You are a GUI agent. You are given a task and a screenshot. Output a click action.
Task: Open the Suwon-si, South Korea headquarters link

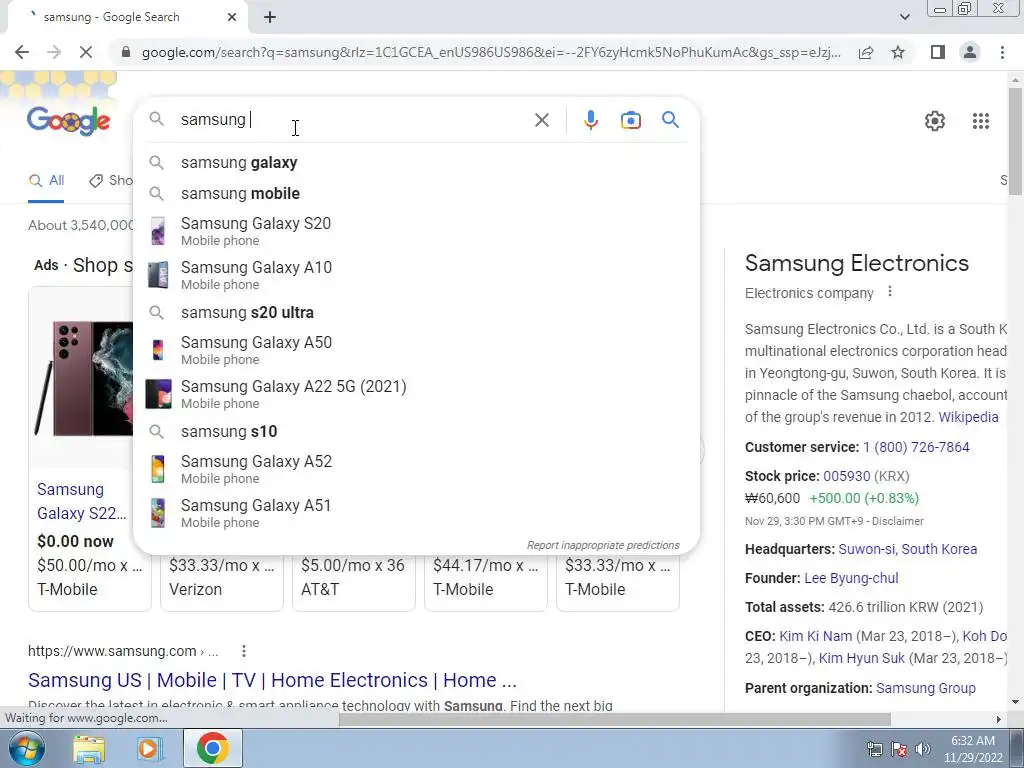pyautogui.click(x=908, y=549)
